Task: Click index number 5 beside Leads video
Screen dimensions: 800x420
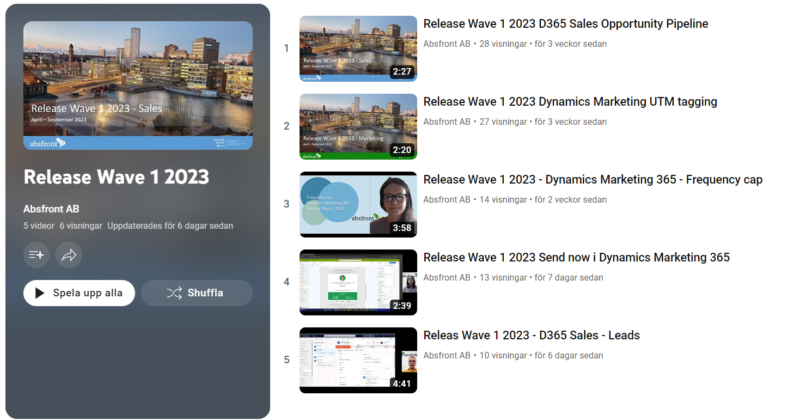Action: pos(286,360)
